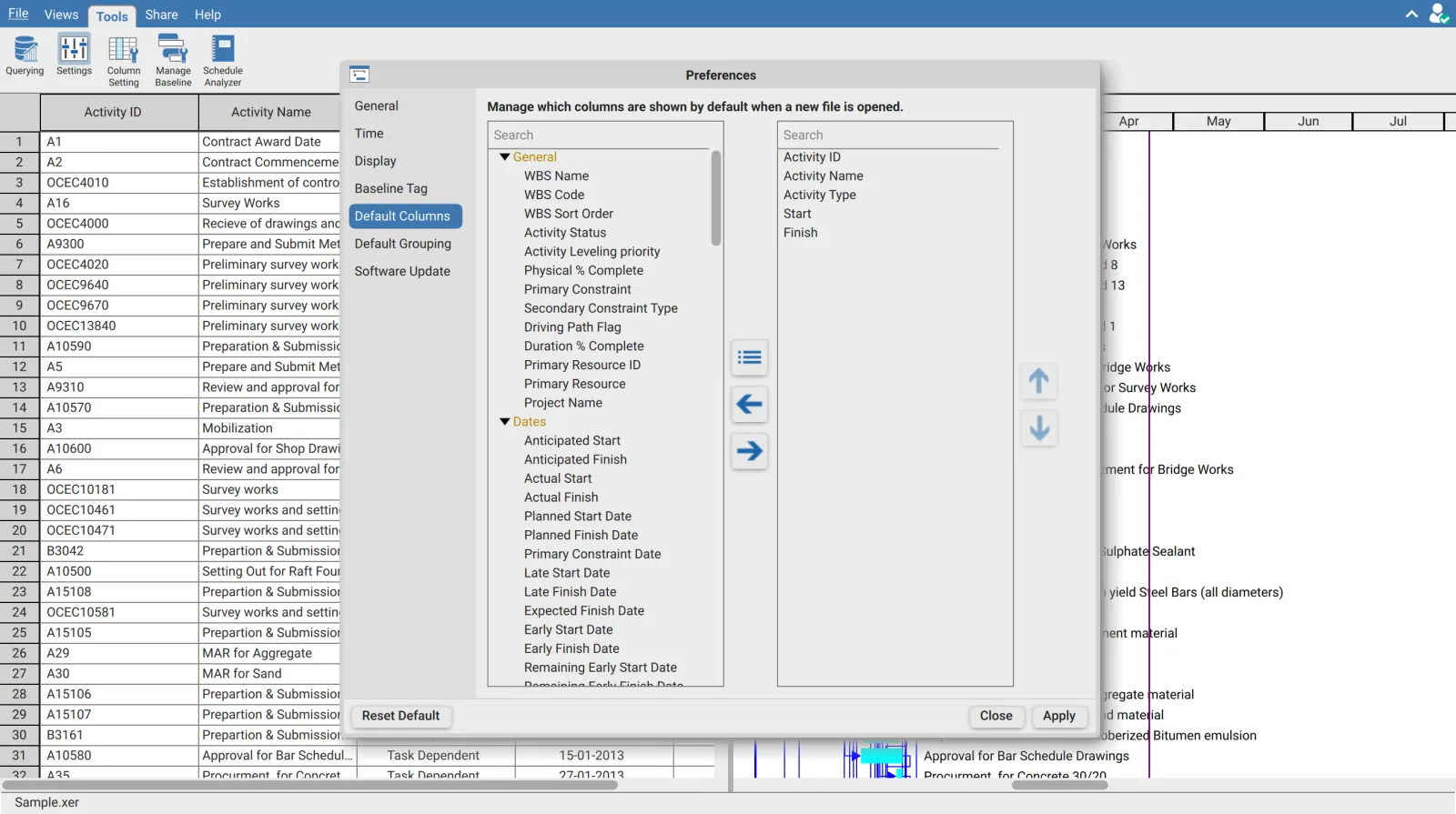Select Duration % Complete column

tap(583, 347)
